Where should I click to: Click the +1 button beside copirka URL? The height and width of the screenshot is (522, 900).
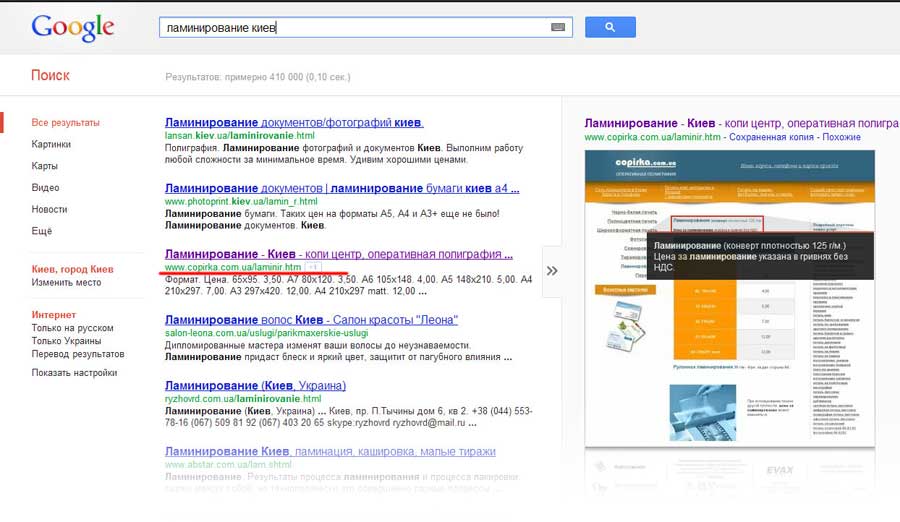[x=313, y=267]
